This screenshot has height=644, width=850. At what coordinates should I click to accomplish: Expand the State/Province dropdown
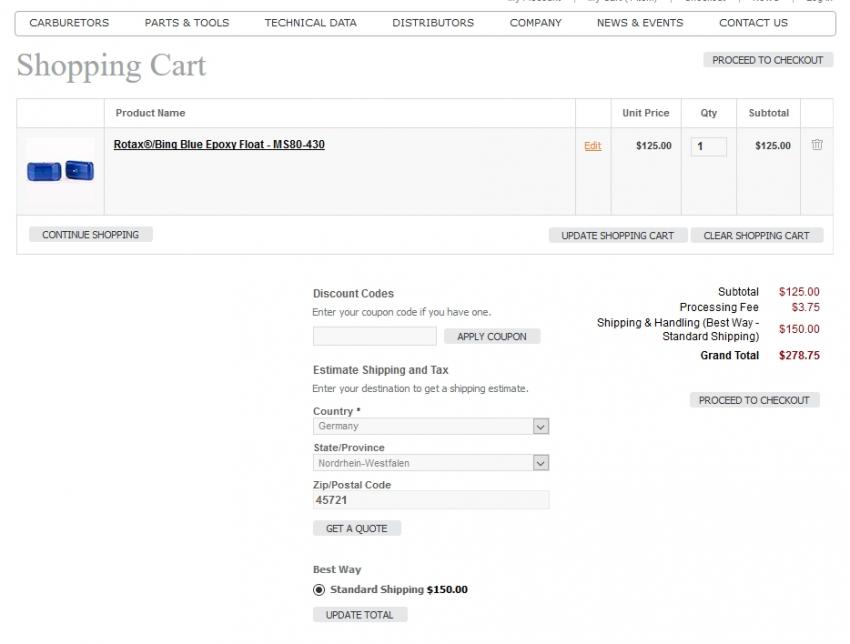coord(431,463)
